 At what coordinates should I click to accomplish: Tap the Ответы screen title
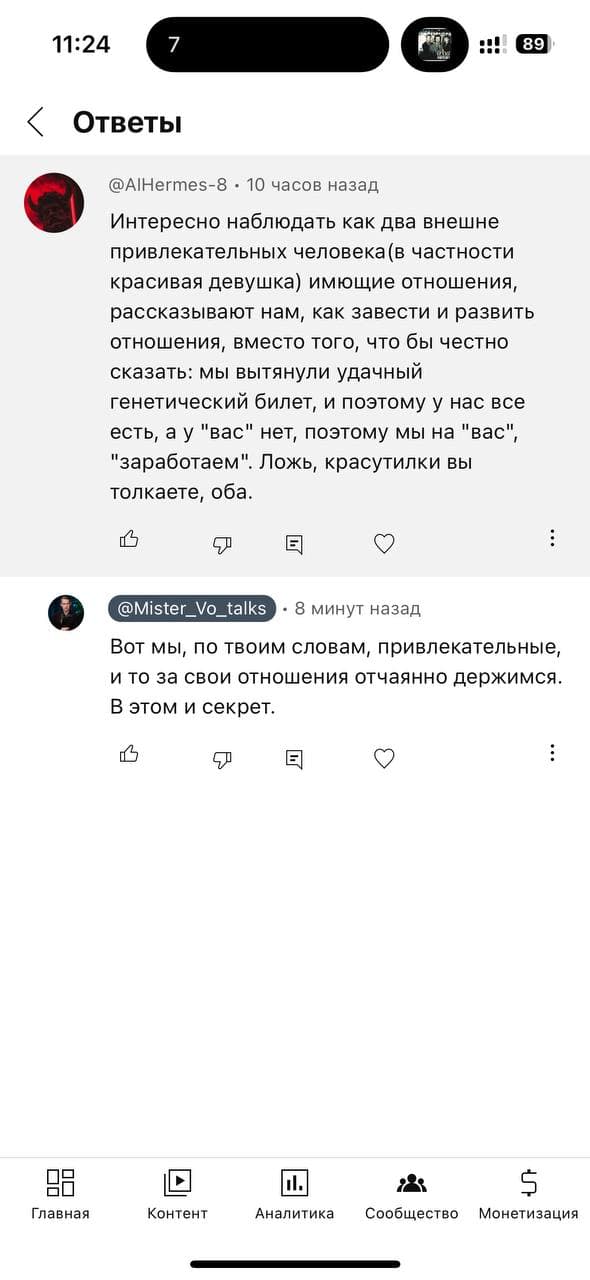click(127, 121)
